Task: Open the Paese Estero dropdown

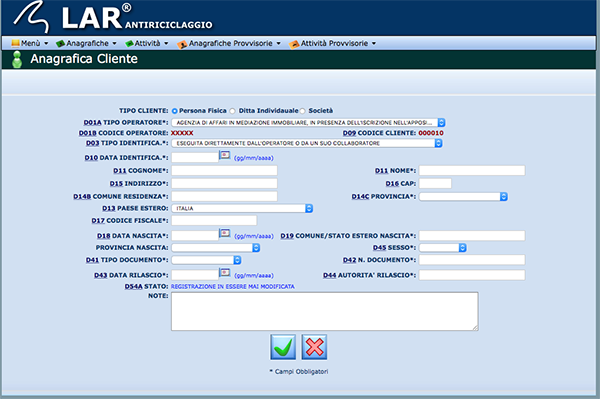Action: 242,208
